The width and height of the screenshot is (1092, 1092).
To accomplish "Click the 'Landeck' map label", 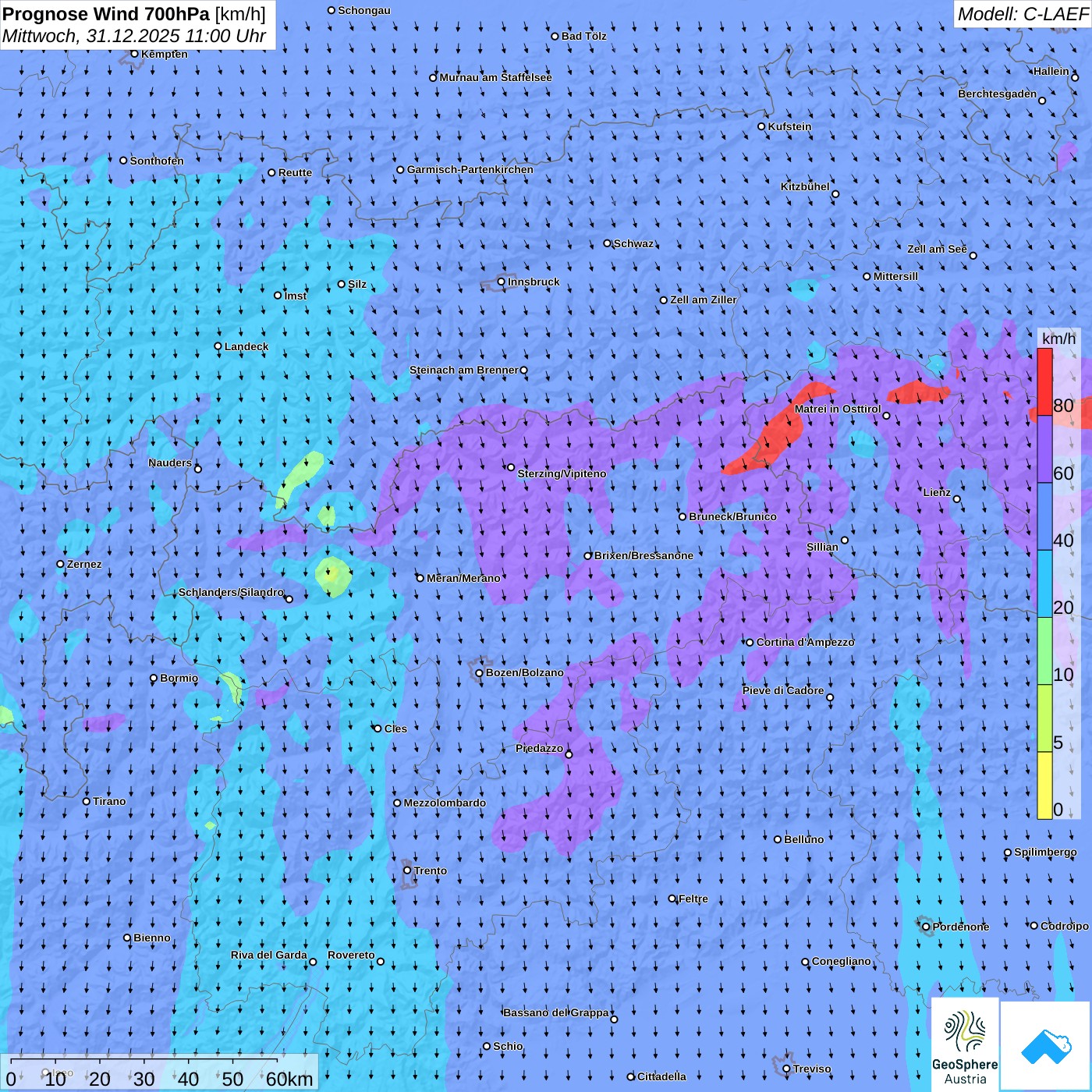I will point(246,346).
